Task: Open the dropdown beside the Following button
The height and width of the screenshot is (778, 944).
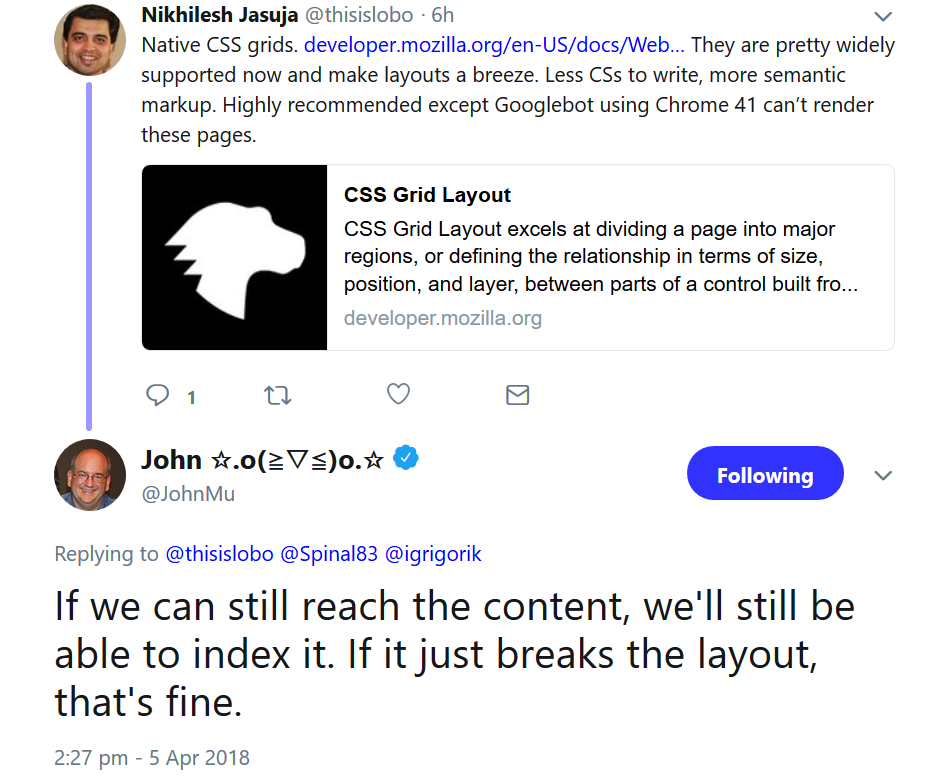Action: point(883,475)
